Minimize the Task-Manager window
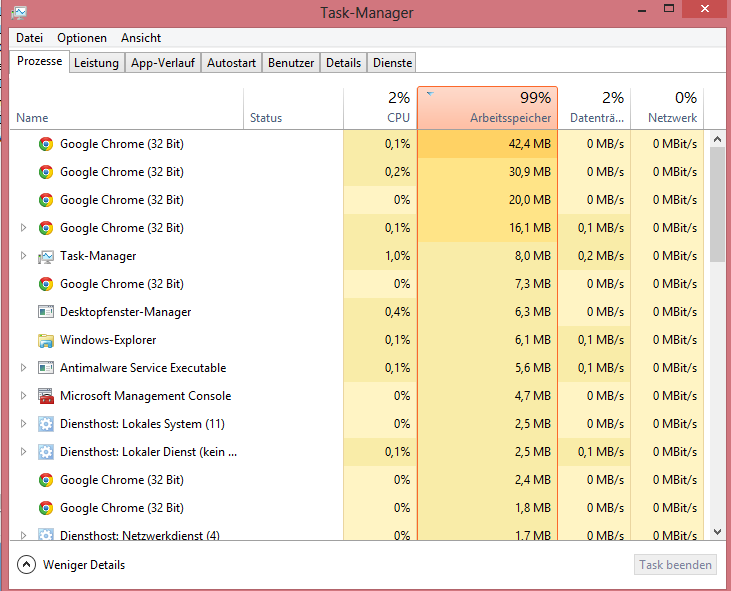731x591 pixels. 642,9
